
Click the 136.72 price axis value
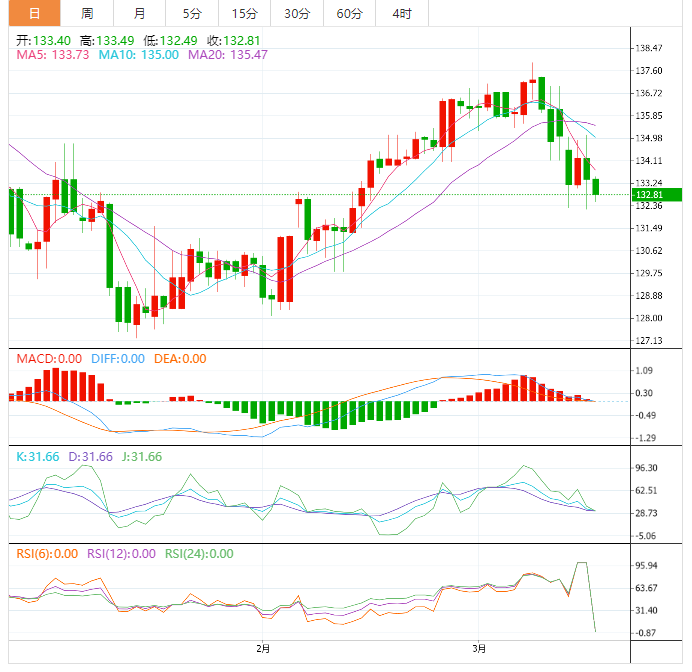point(649,93)
